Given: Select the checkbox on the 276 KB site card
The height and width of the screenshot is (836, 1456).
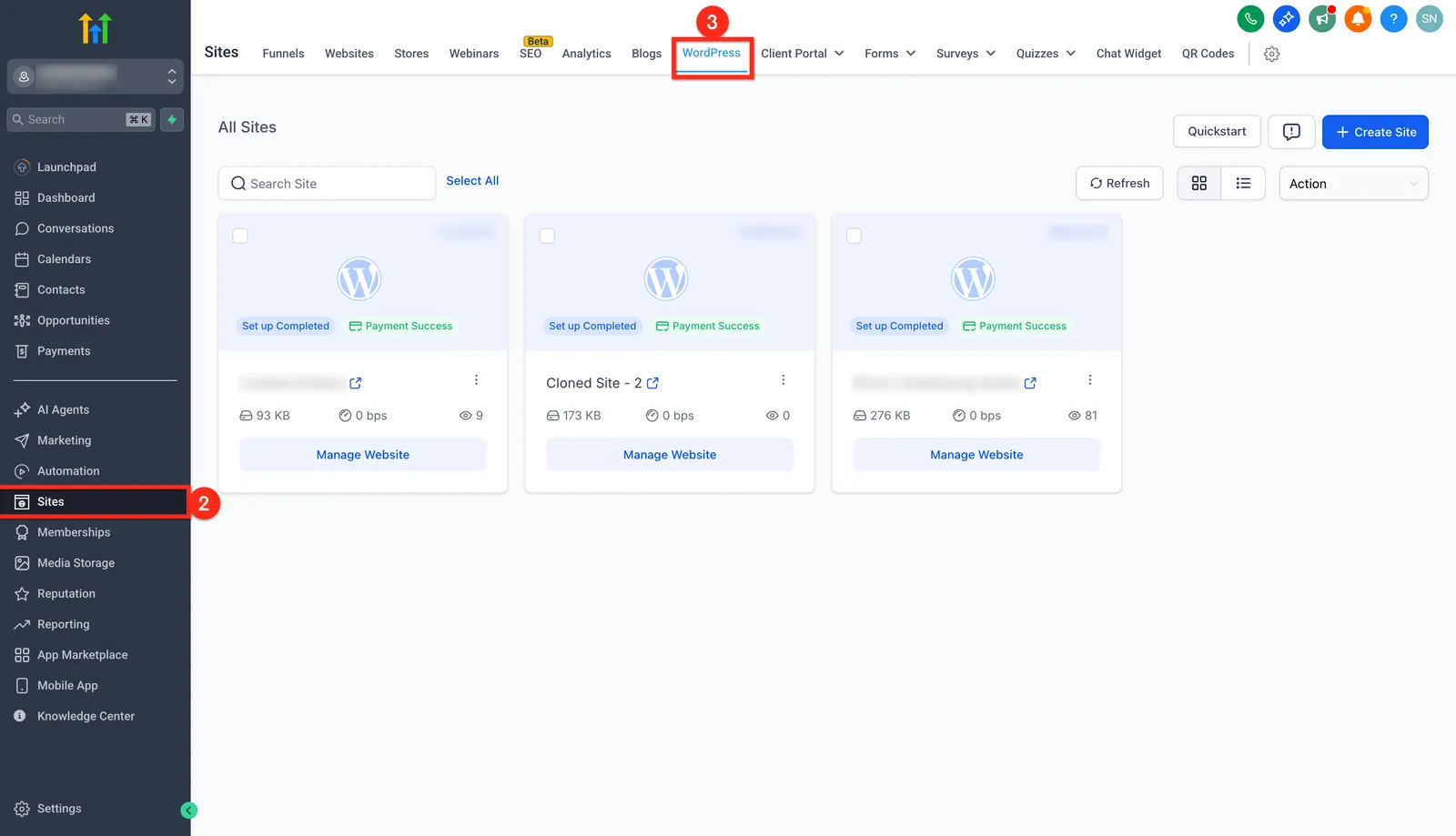Looking at the screenshot, I should tap(854, 236).
